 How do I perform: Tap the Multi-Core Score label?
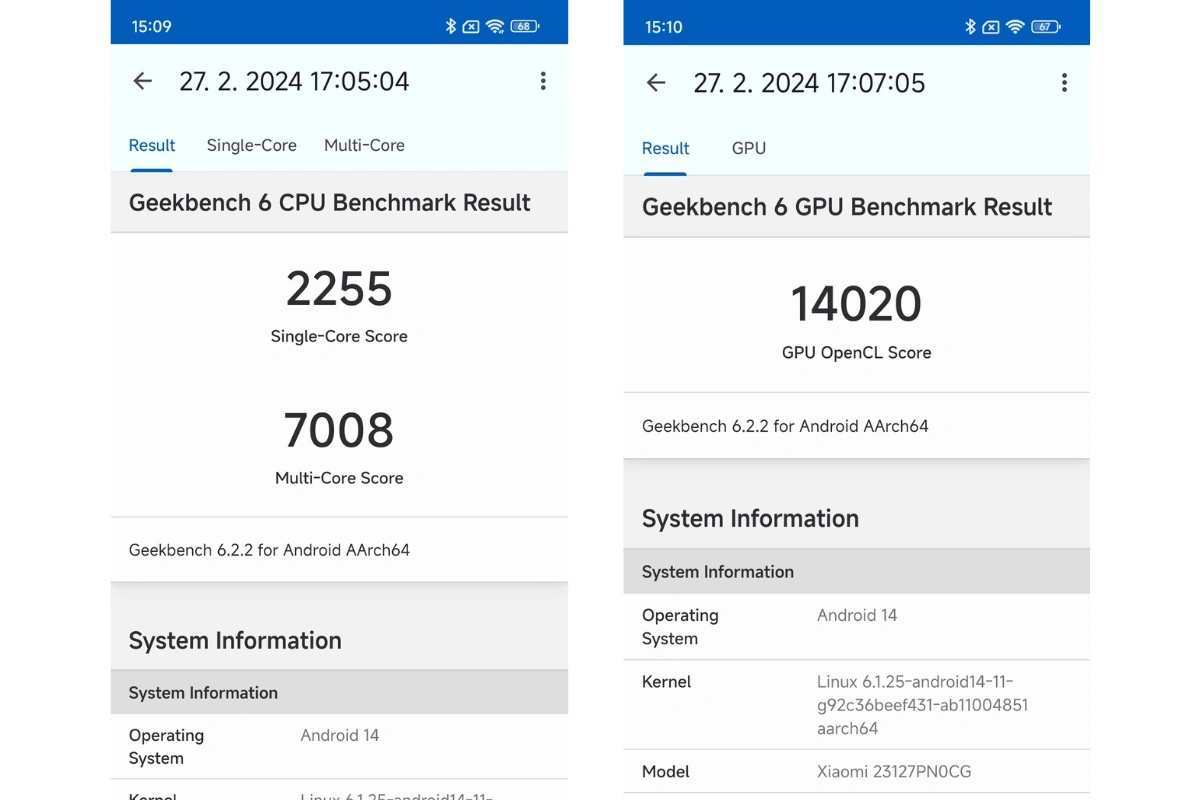339,478
